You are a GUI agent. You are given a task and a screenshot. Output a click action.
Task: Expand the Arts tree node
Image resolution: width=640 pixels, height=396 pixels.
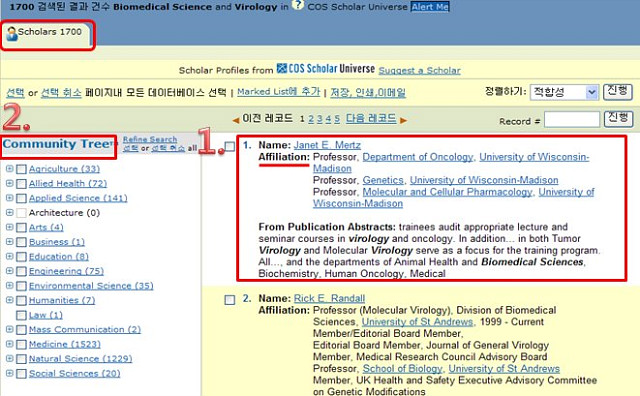click(x=9, y=227)
